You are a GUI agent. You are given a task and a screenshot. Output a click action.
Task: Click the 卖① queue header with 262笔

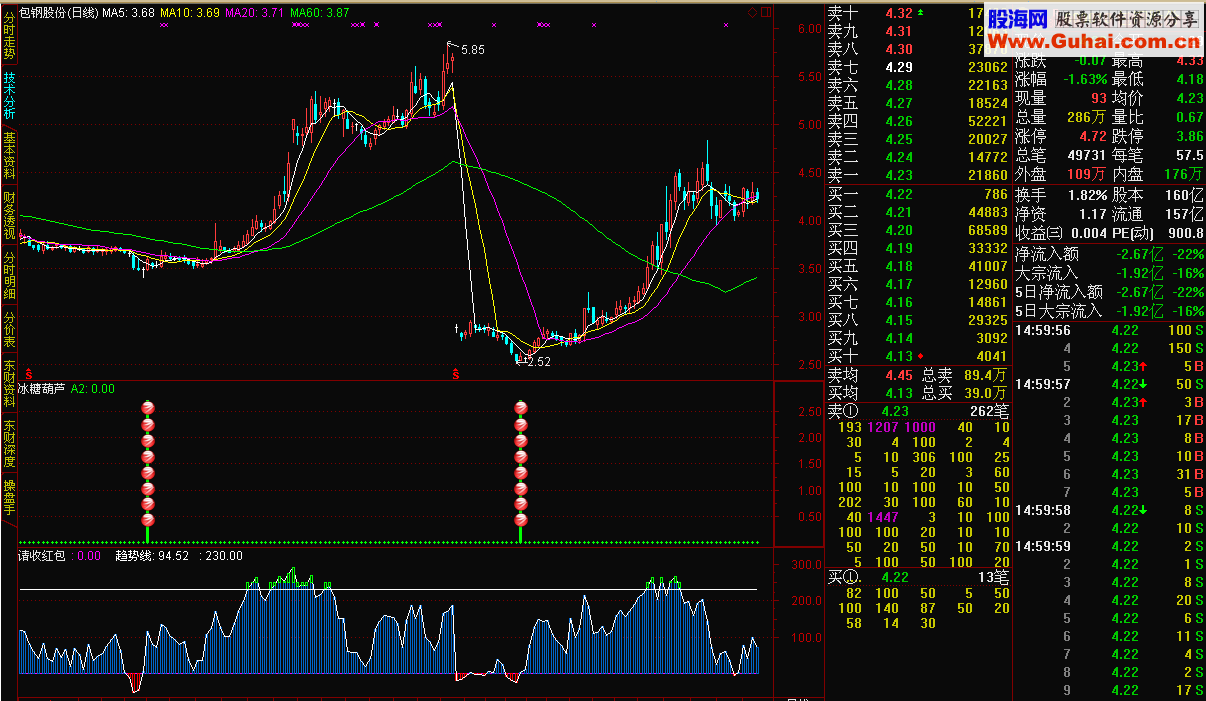(918, 410)
